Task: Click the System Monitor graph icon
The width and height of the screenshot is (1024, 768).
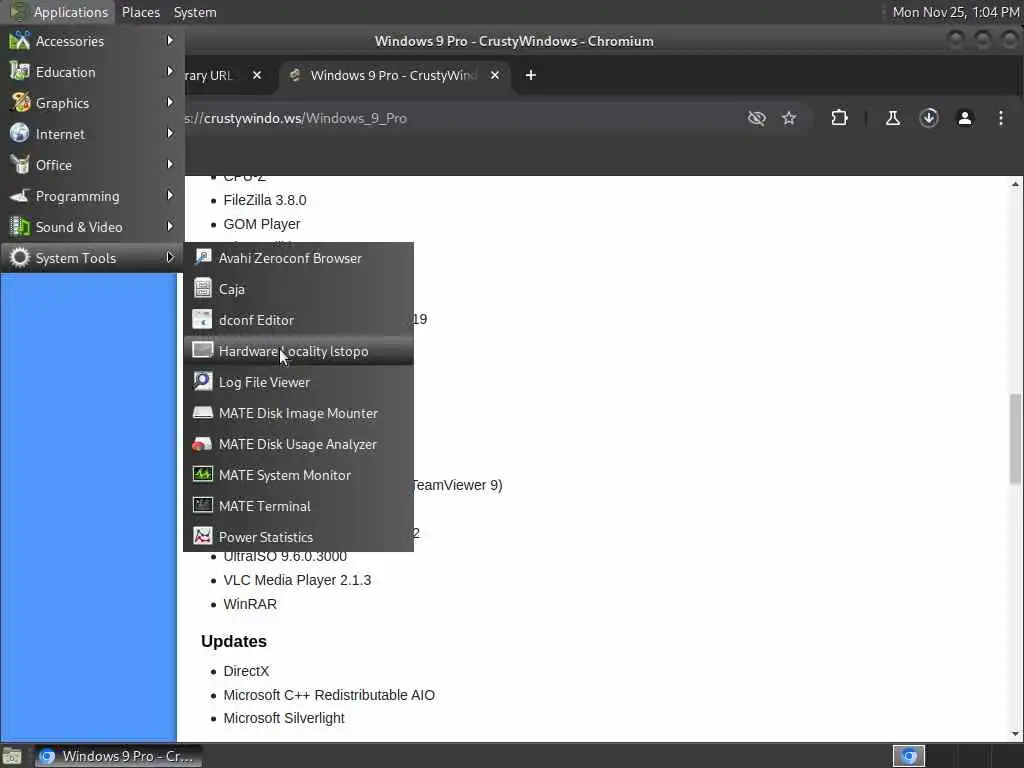Action: 202,474
